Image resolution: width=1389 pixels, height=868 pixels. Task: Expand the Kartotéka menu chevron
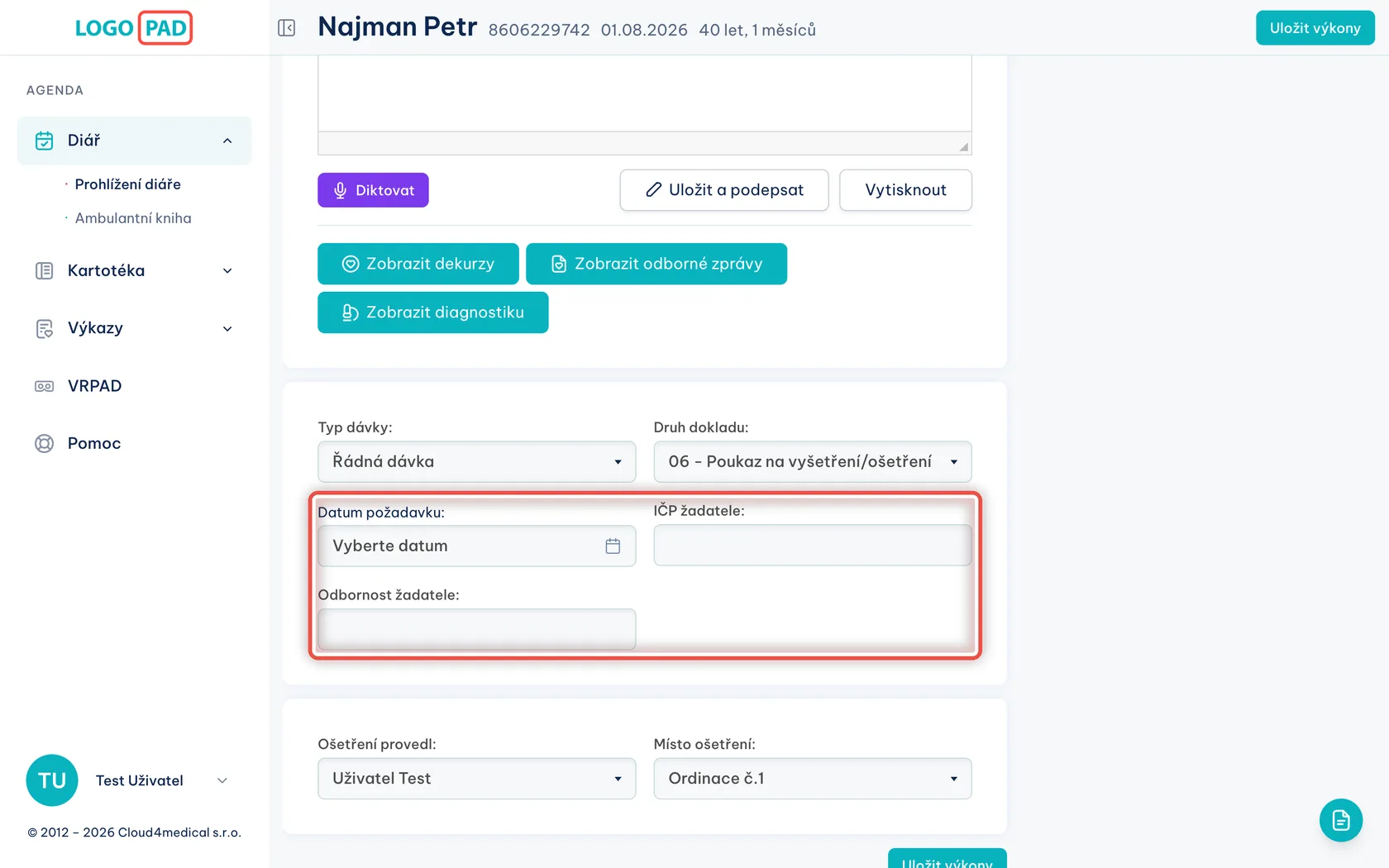click(x=227, y=271)
